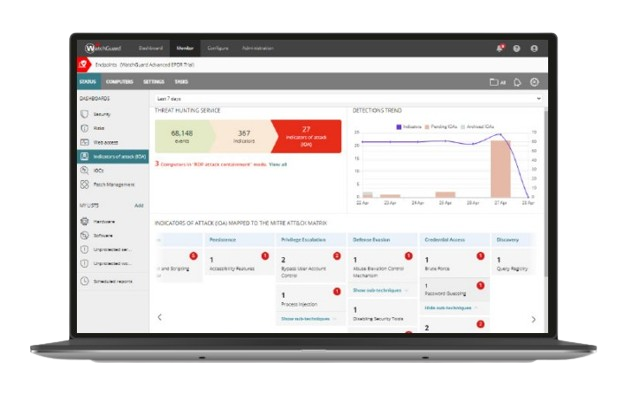Click the View all link
Image resolution: width=633 pixels, height=394 pixels.
point(278,164)
